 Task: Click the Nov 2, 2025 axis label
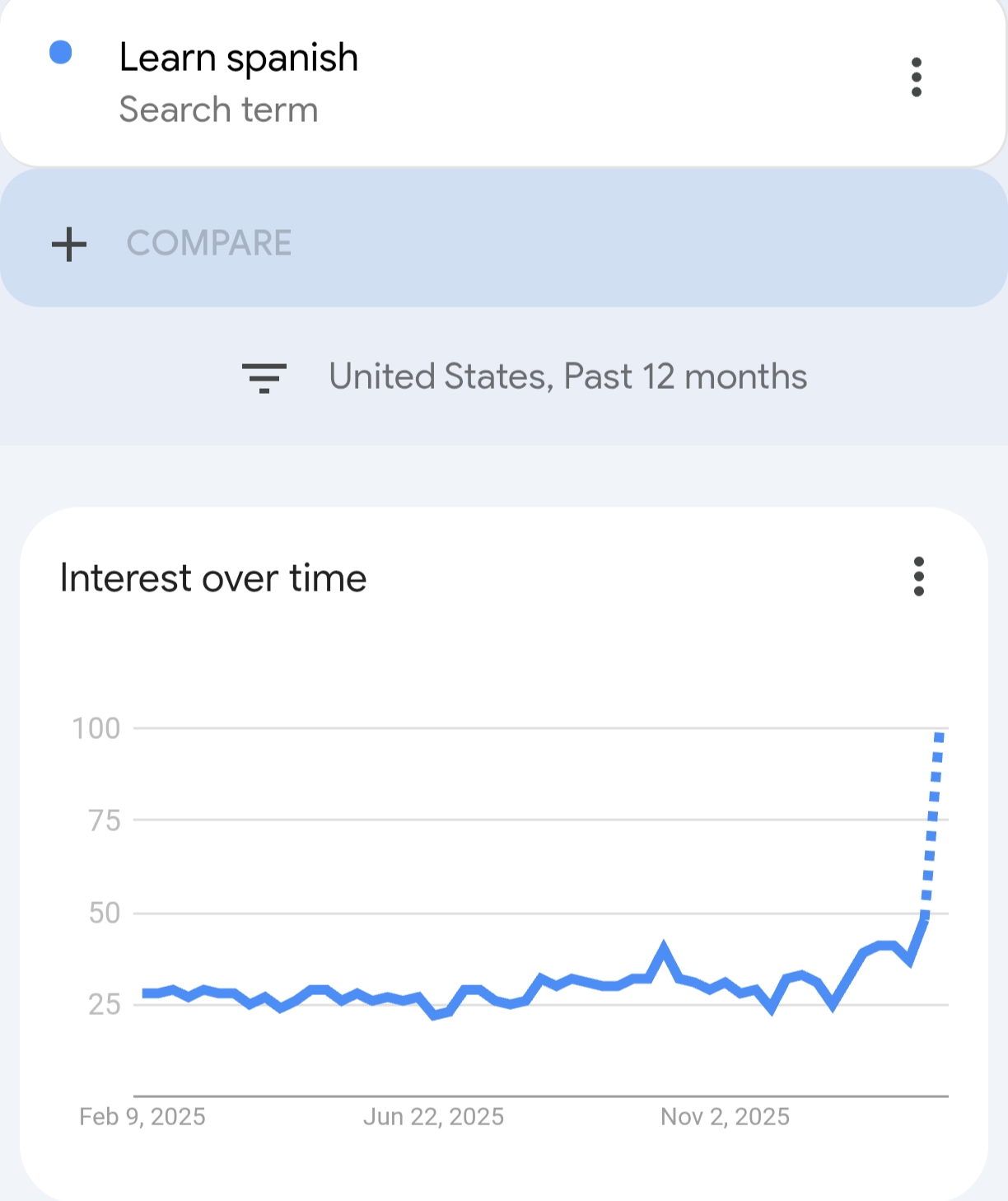[x=725, y=1117]
